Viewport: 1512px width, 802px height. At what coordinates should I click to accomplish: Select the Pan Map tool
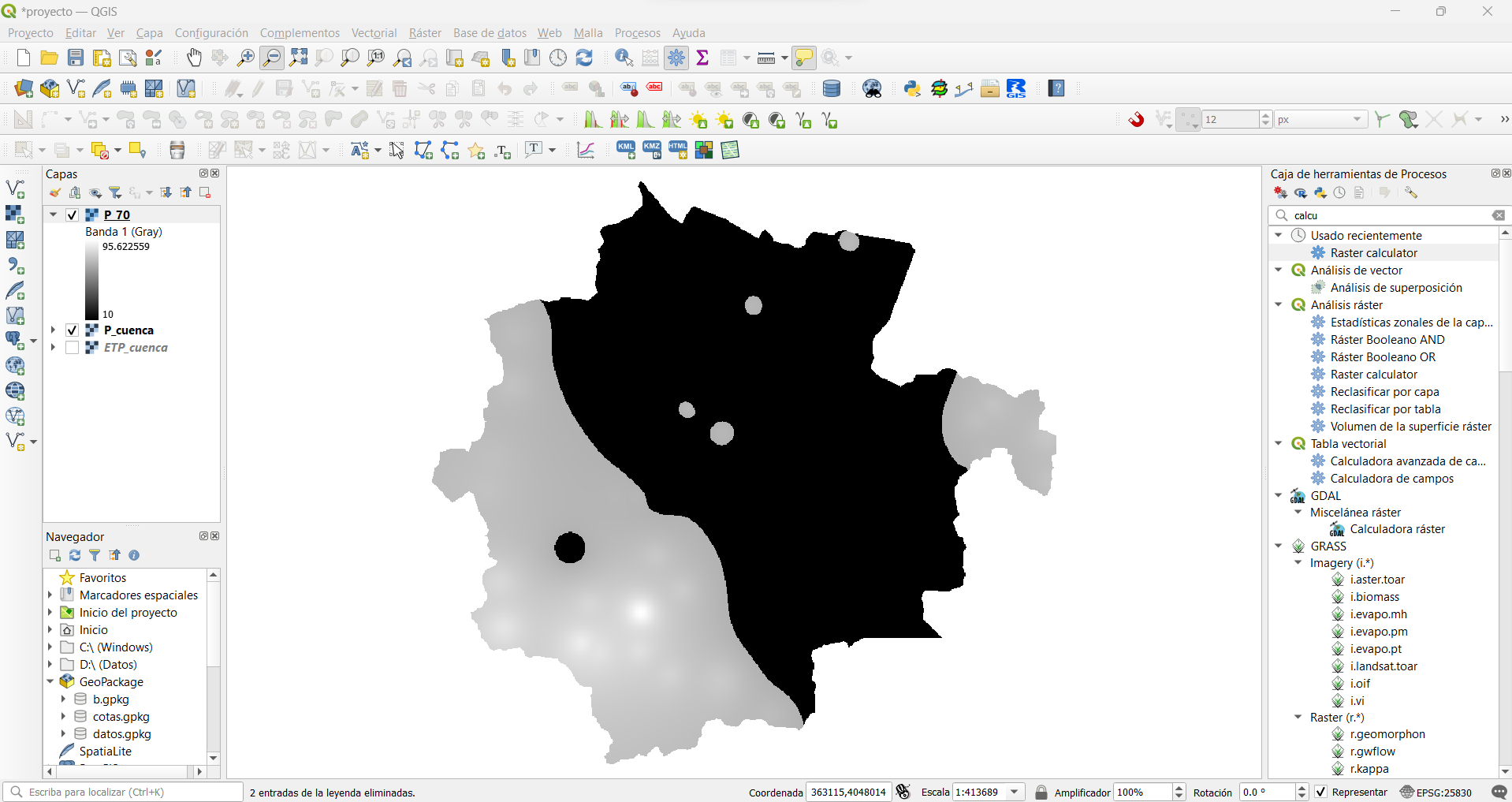(193, 58)
